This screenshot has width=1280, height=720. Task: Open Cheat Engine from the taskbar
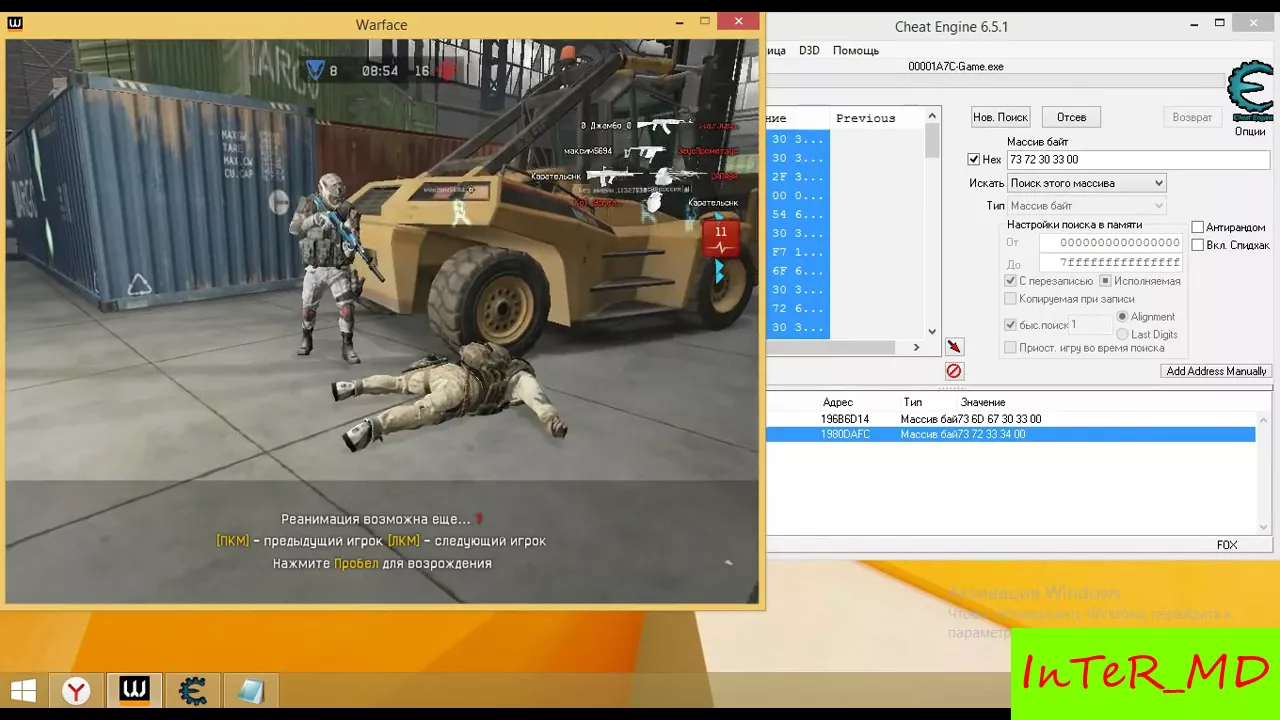pos(192,691)
